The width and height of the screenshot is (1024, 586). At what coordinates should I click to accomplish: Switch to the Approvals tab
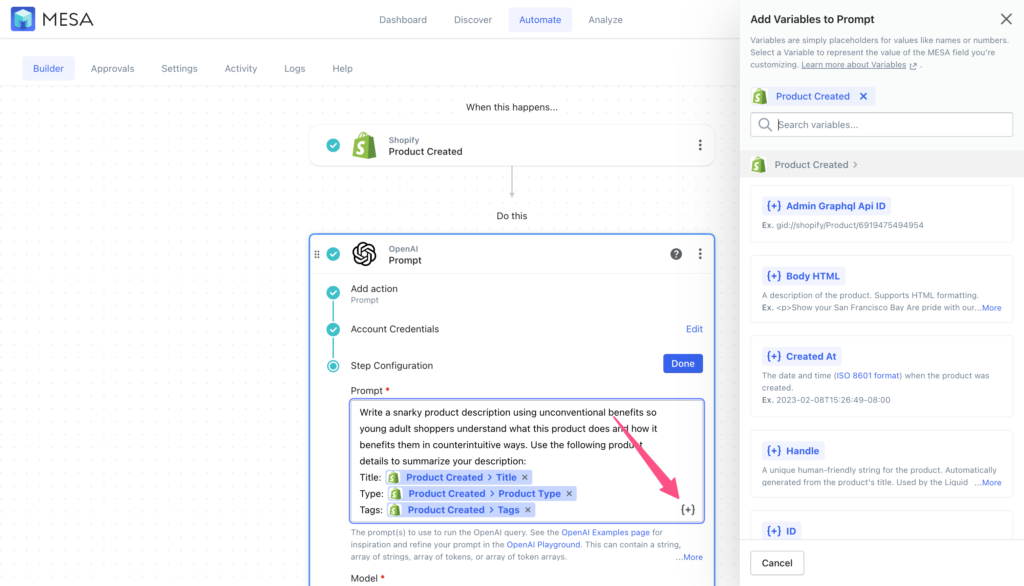pos(112,68)
